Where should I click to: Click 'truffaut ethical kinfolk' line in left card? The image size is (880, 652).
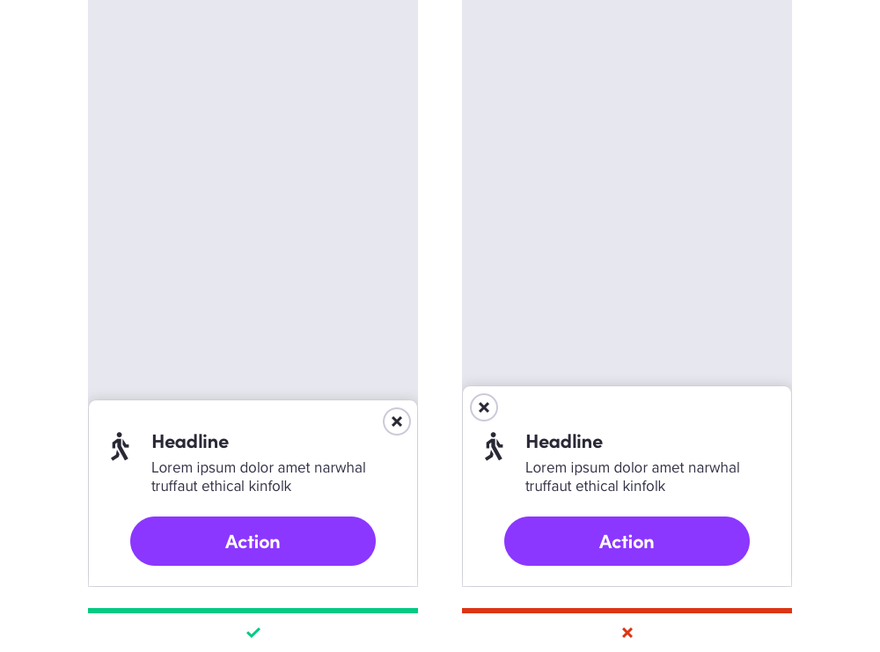221,486
